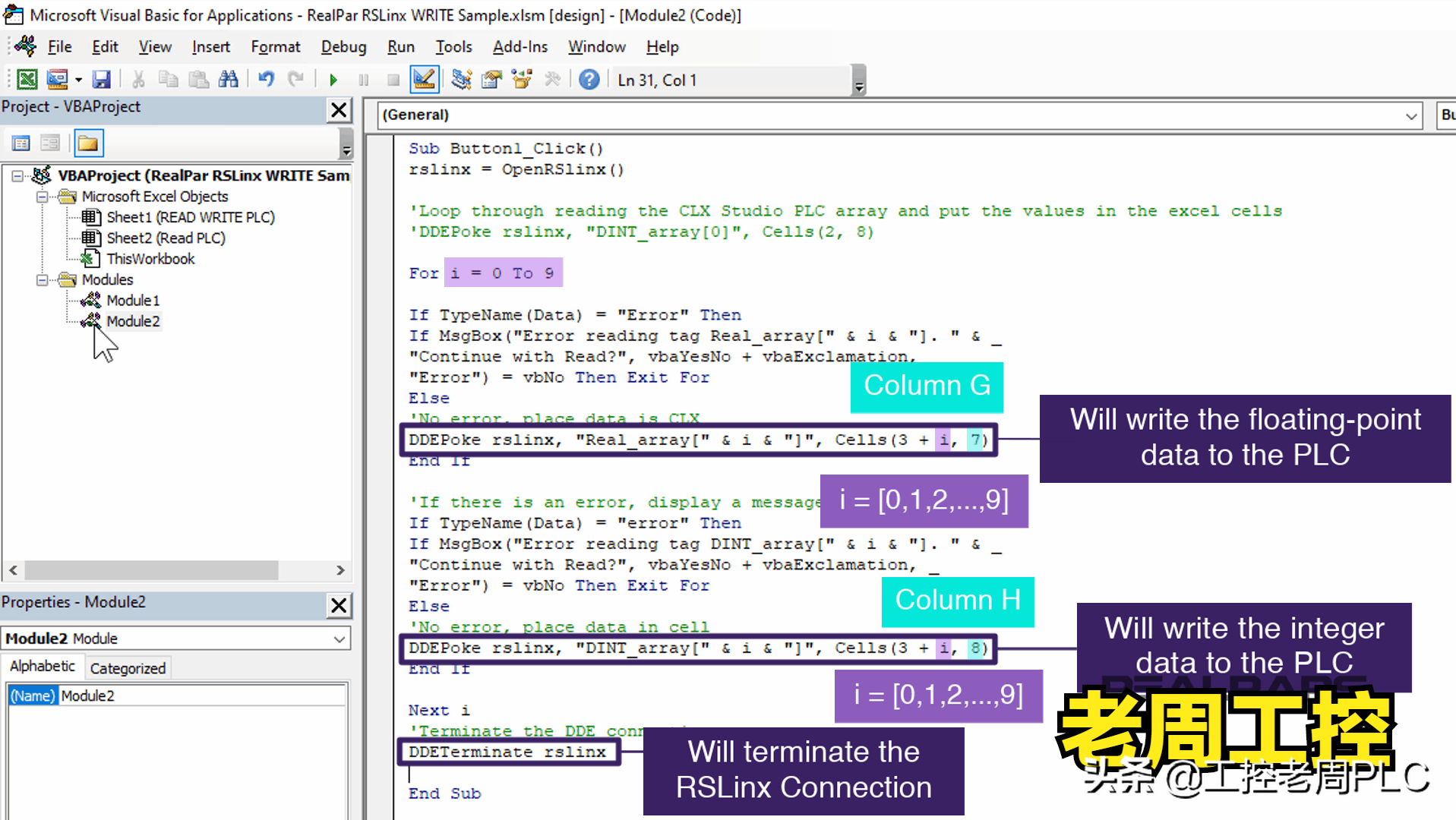Click the Reset stop icon
Screen dimensions: 1456x820
coord(393,80)
